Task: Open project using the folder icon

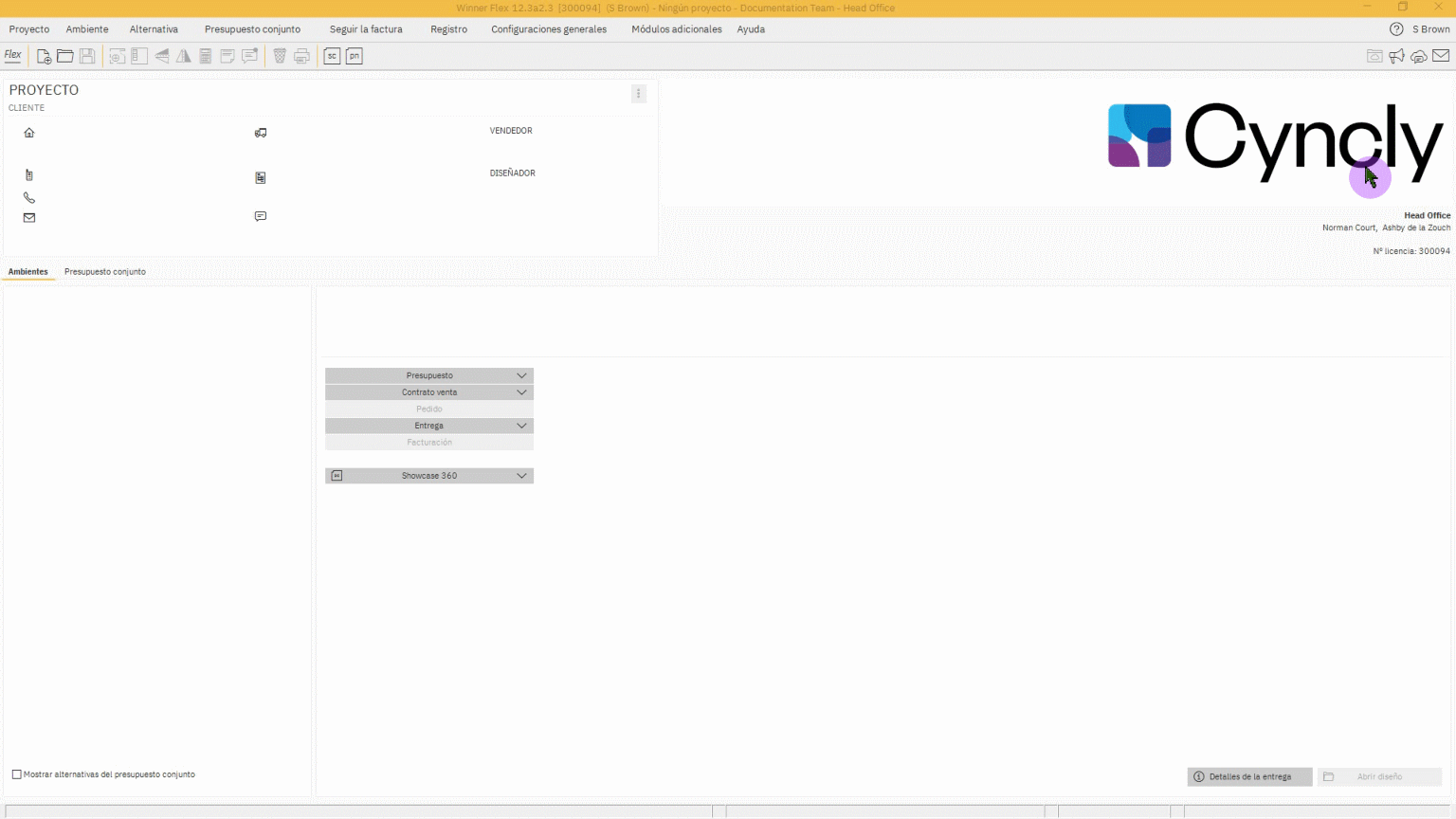Action: pos(65,56)
